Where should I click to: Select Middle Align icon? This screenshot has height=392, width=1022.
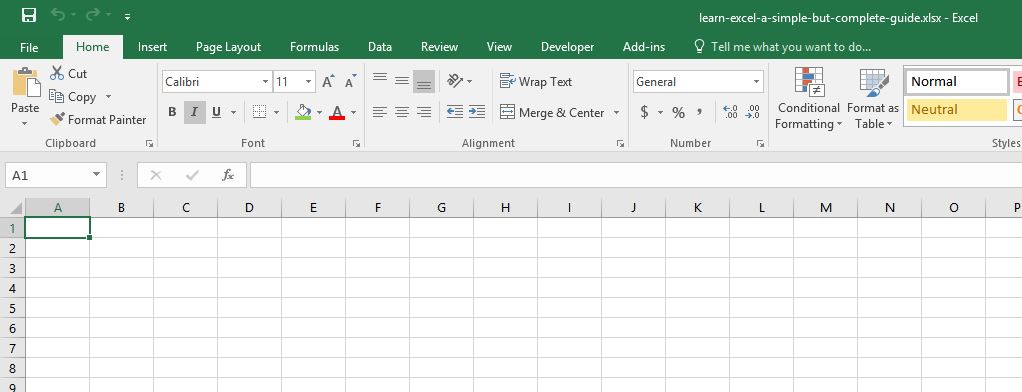click(402, 81)
